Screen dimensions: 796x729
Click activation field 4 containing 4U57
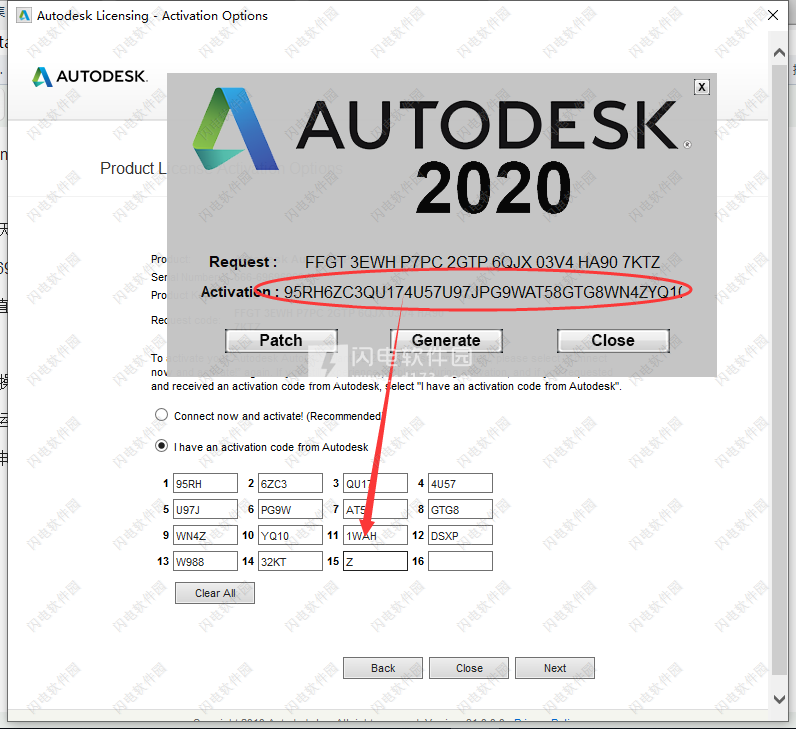point(460,483)
